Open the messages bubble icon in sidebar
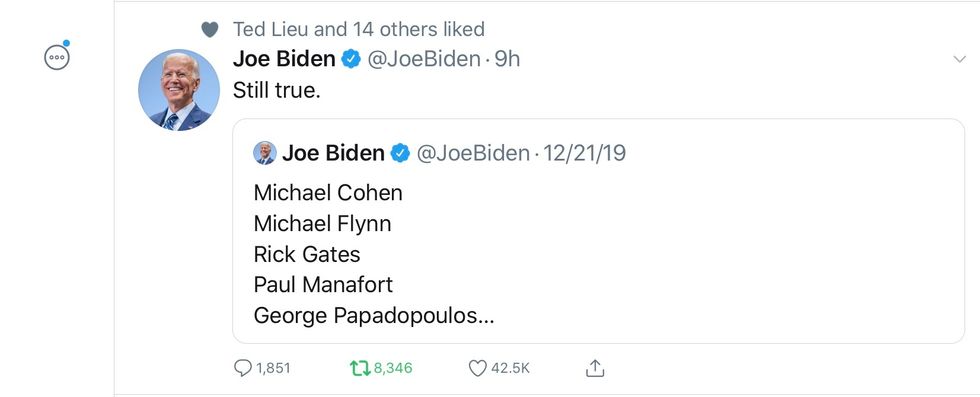Image resolution: width=980 pixels, height=397 pixels. [x=57, y=58]
